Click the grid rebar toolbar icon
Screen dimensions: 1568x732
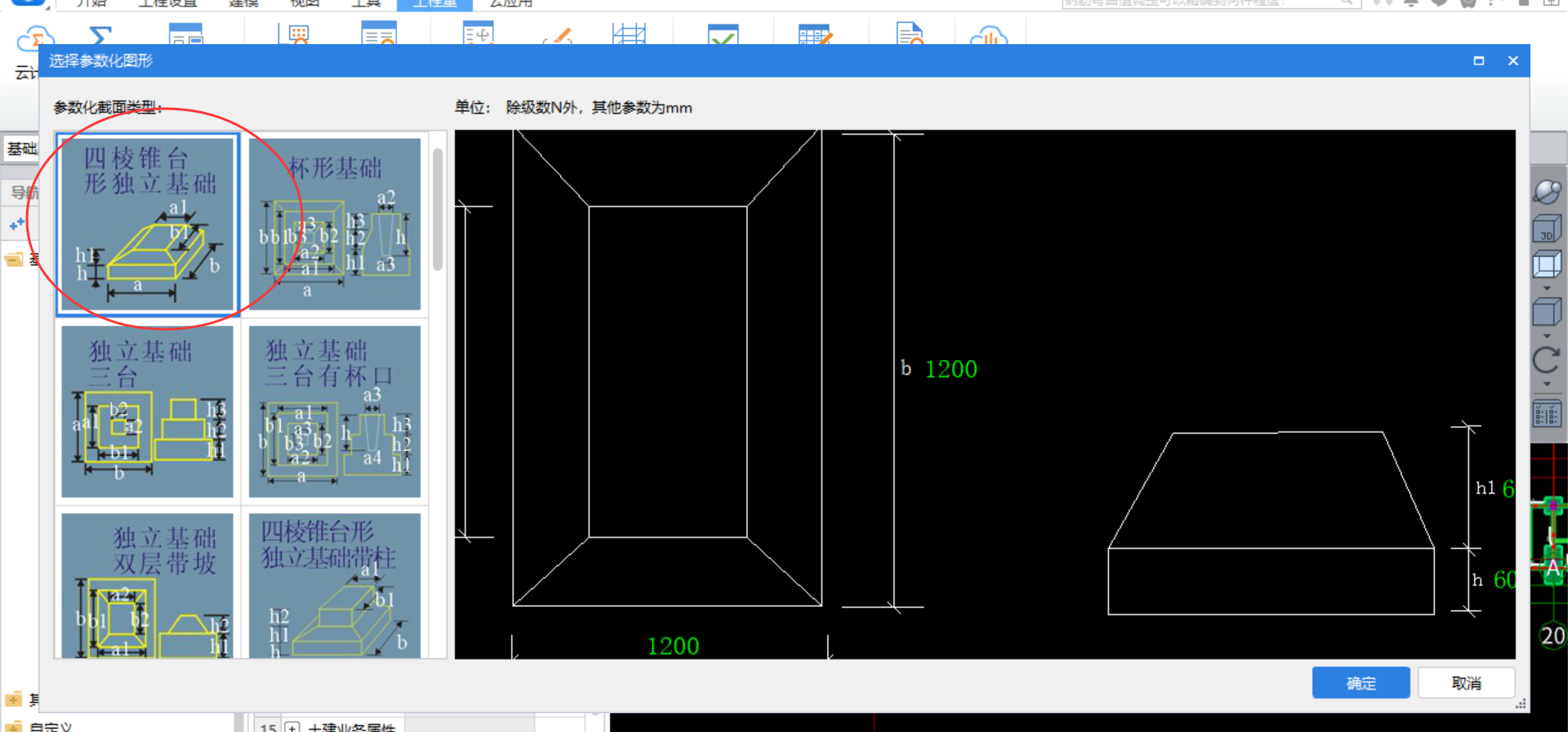tap(629, 34)
